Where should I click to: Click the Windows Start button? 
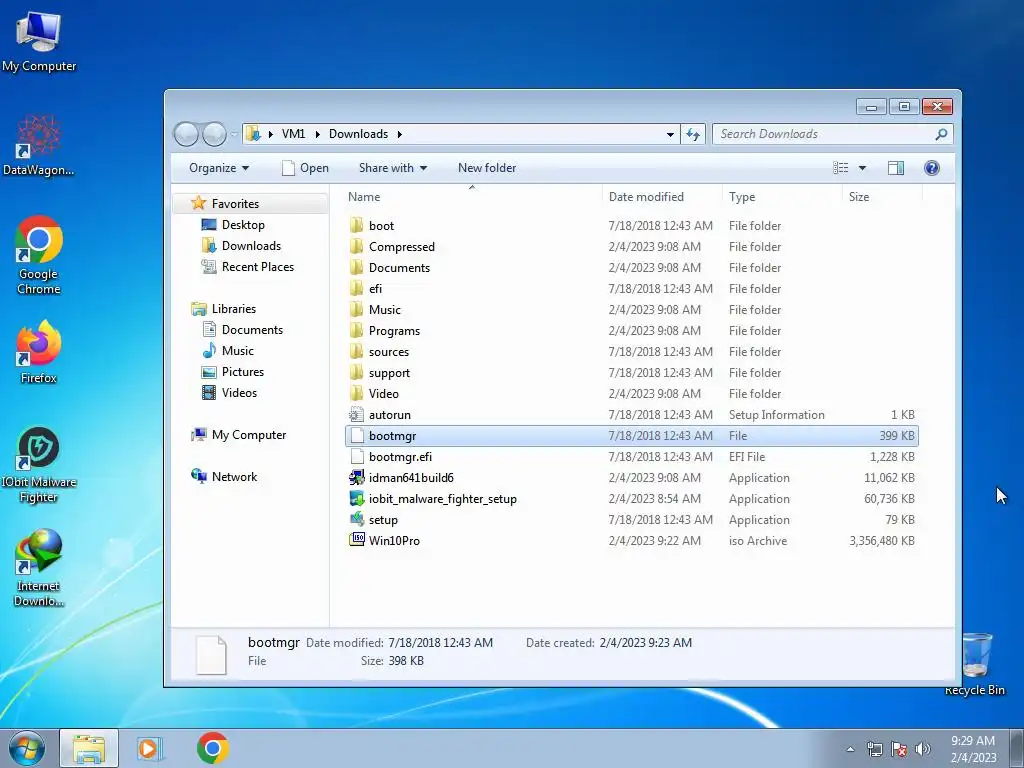point(27,748)
